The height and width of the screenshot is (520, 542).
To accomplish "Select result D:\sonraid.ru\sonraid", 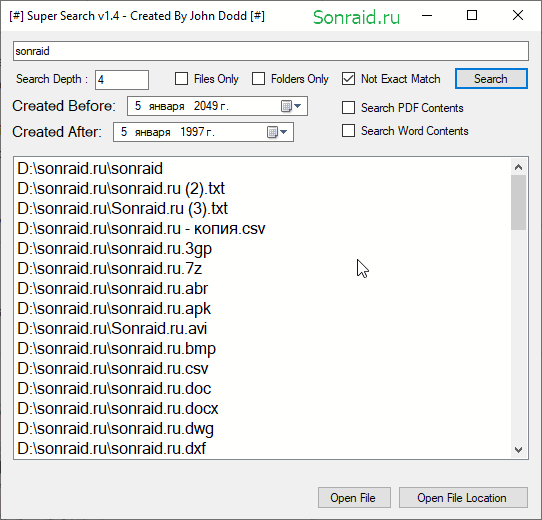I will point(90,168).
